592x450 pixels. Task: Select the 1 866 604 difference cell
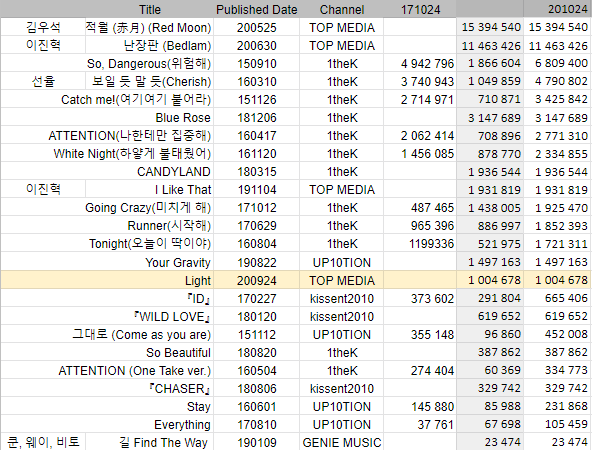490,63
